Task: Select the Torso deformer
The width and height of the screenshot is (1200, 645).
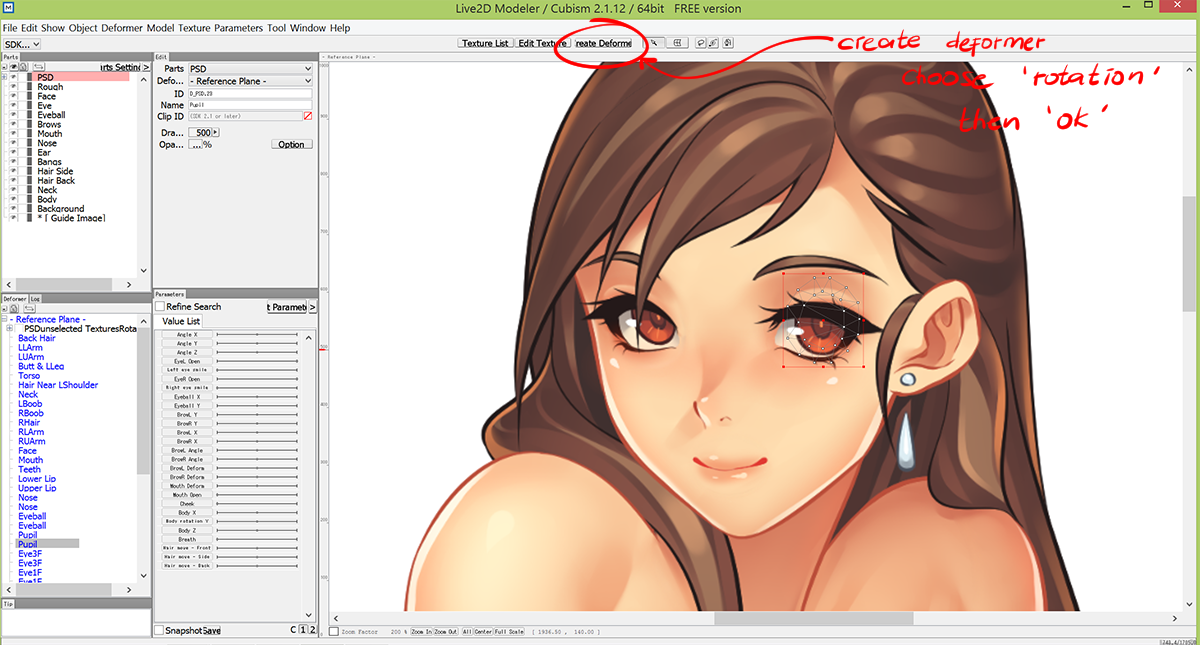Action: coord(29,376)
